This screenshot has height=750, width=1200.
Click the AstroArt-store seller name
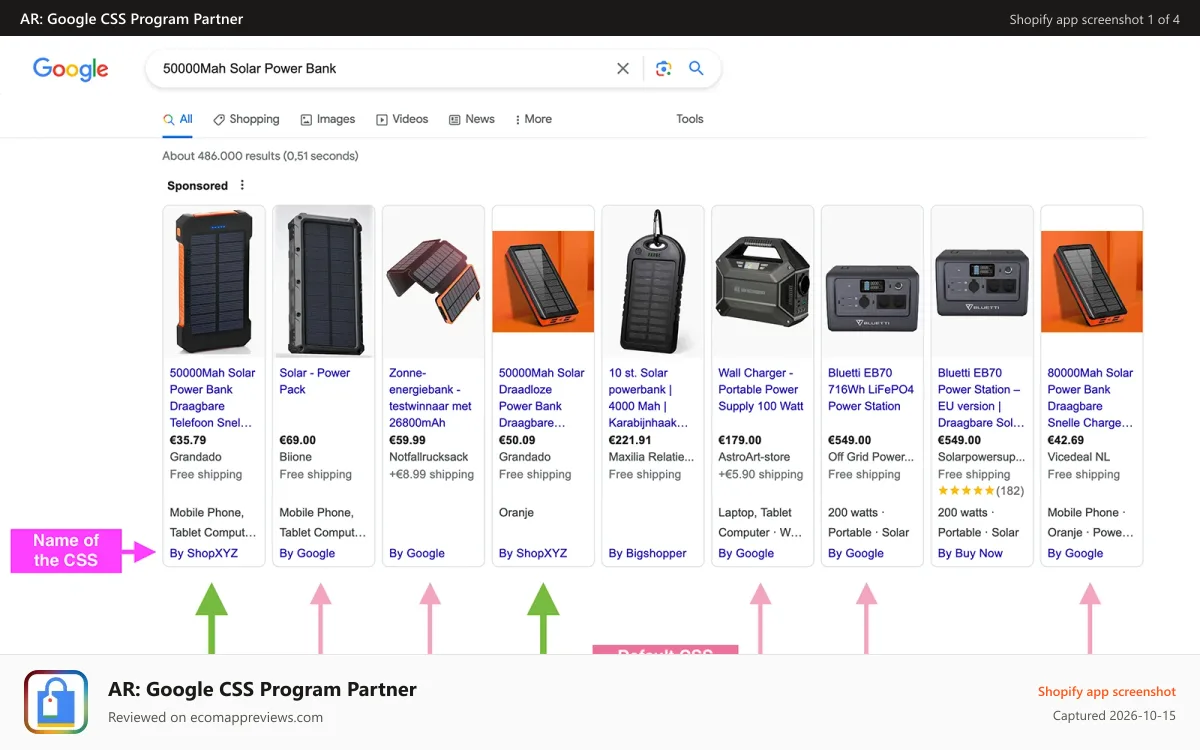[754, 457]
